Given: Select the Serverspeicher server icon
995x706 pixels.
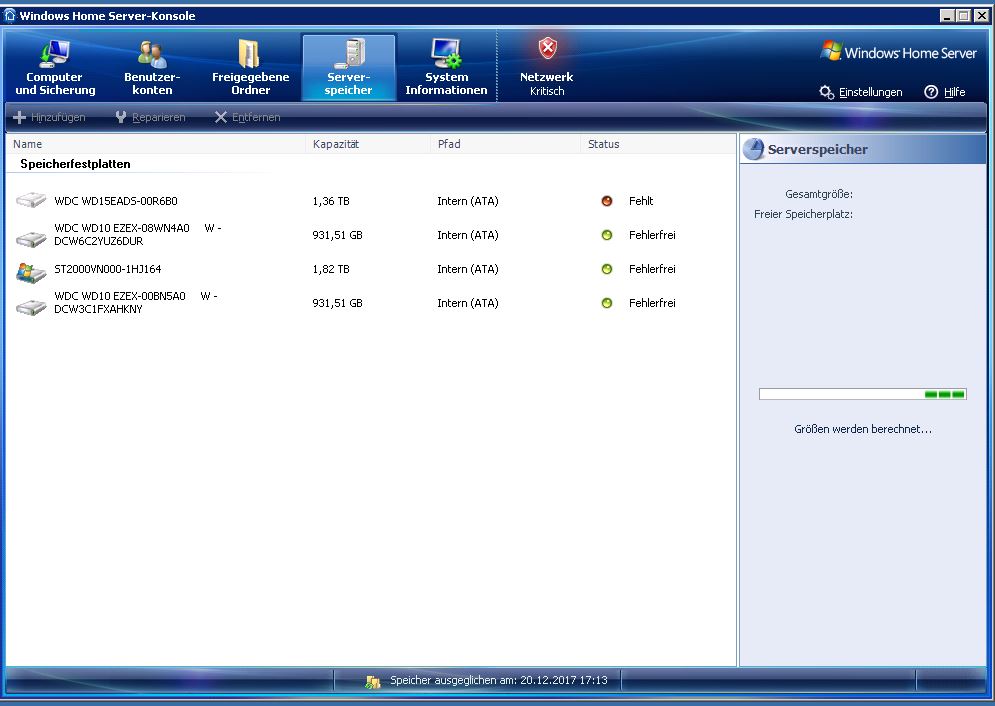Looking at the screenshot, I should [x=349, y=54].
